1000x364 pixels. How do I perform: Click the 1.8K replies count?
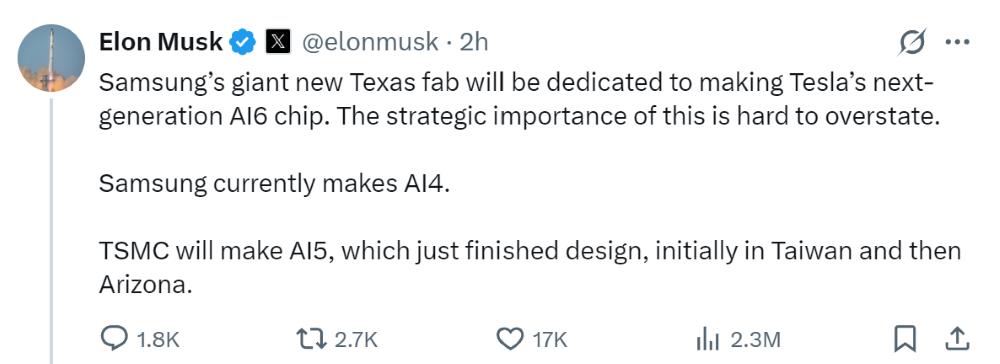click(158, 340)
